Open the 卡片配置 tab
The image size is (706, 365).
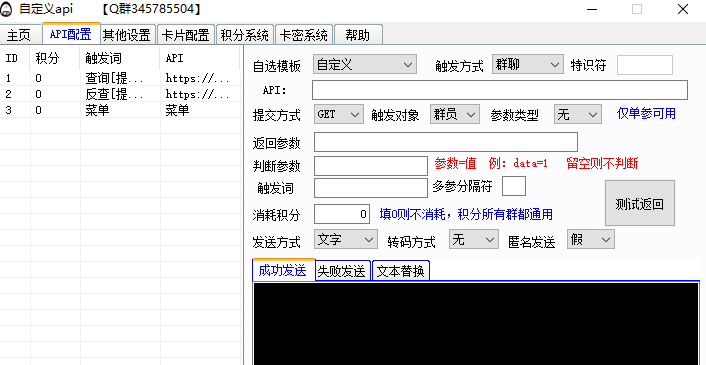click(186, 35)
